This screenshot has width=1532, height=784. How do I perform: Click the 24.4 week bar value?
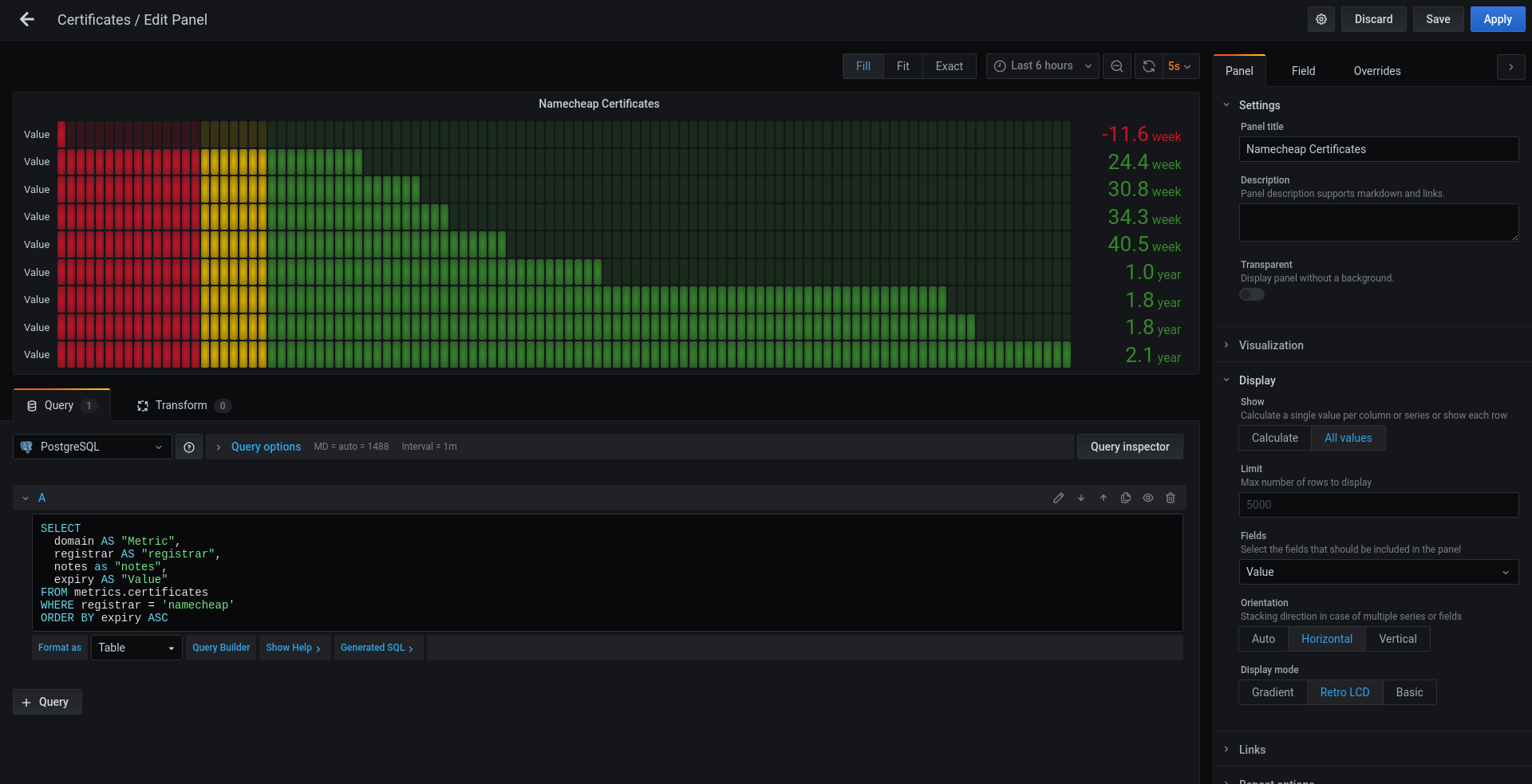tap(1144, 163)
